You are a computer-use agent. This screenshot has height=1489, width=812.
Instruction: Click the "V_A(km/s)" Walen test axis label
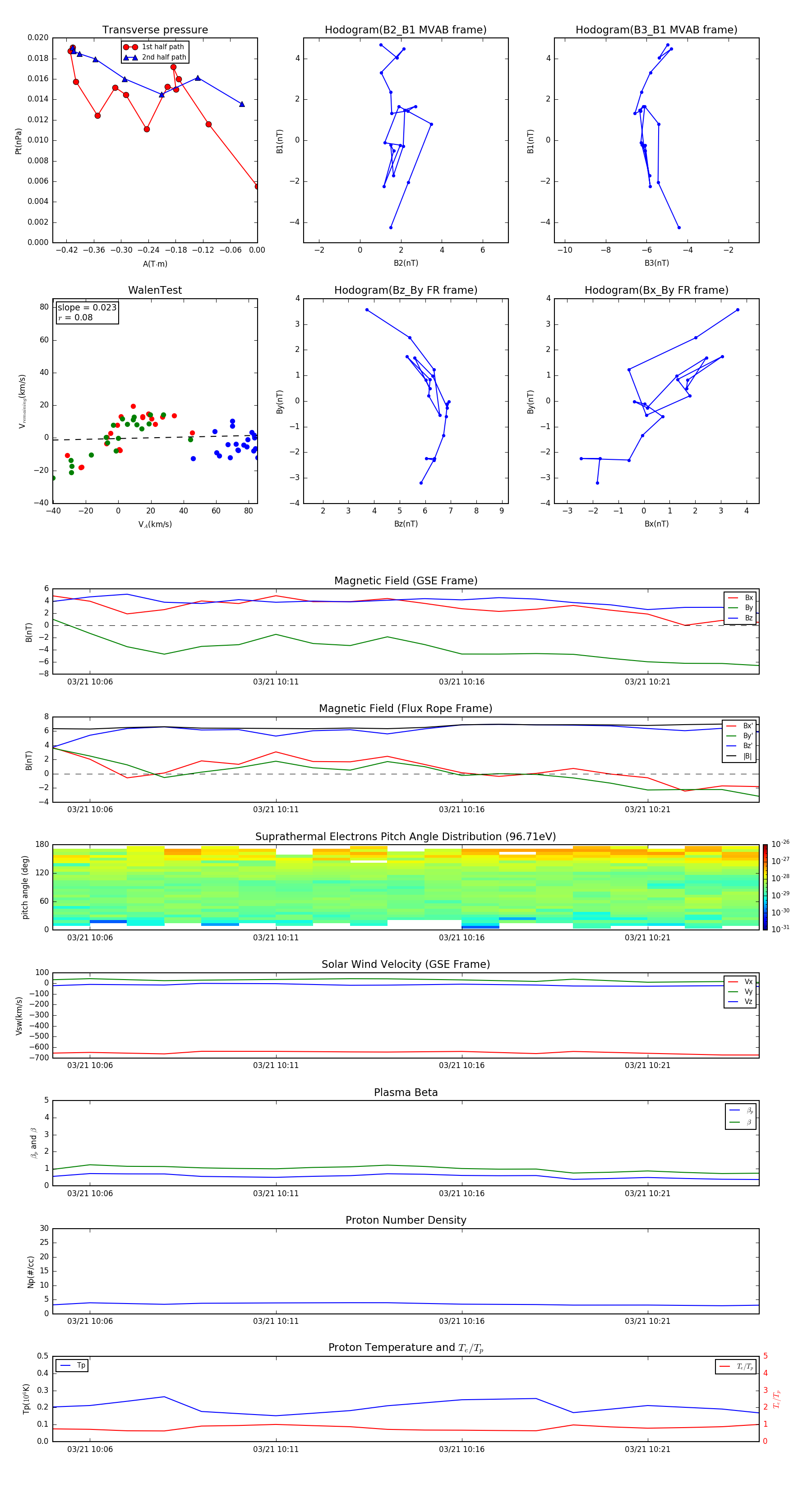155,524
